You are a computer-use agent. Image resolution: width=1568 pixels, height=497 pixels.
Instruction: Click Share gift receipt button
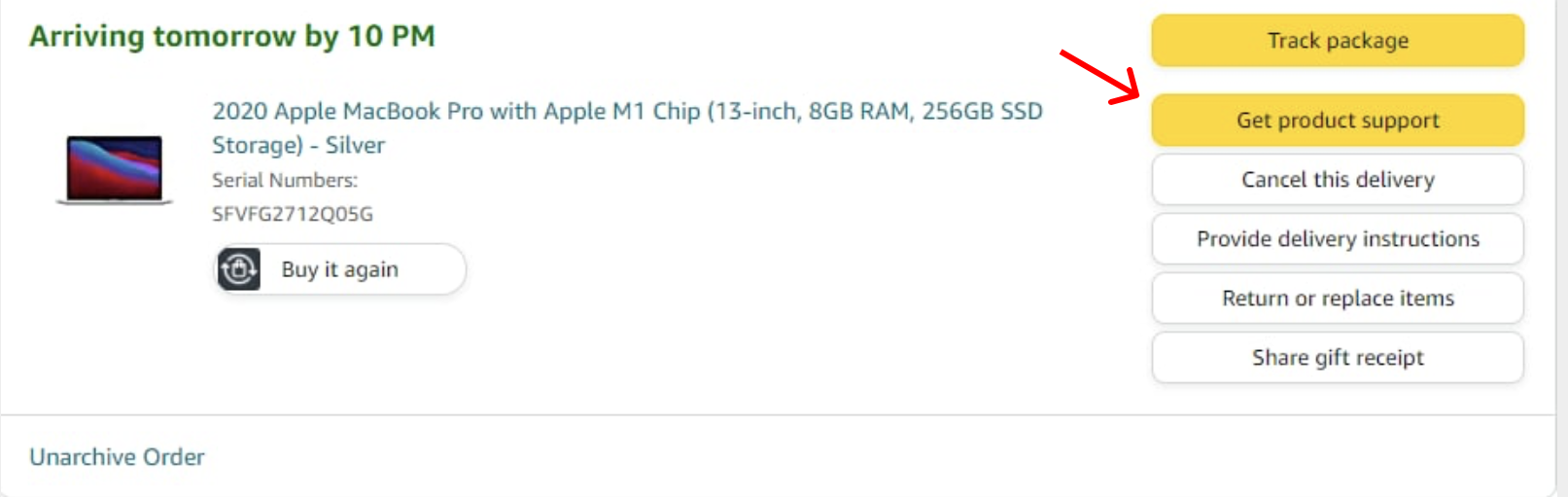point(1337,358)
